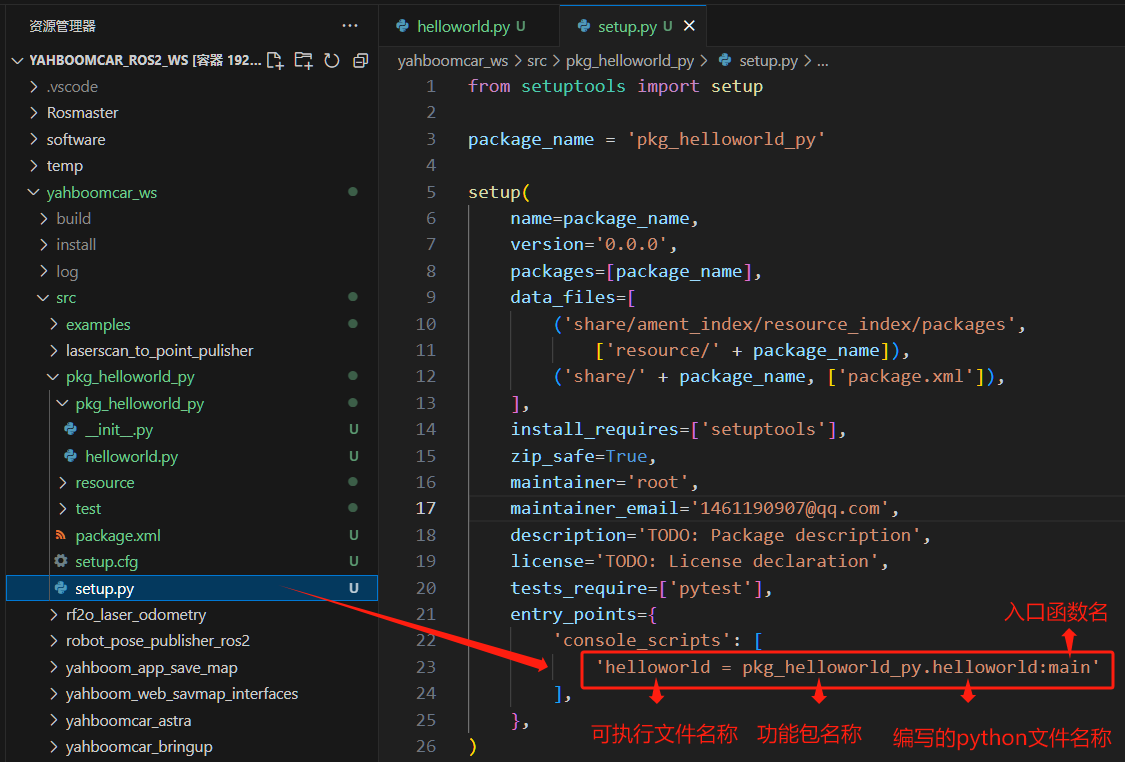Select the setup.py editor tab
This screenshot has height=762, width=1125.
pos(626,27)
